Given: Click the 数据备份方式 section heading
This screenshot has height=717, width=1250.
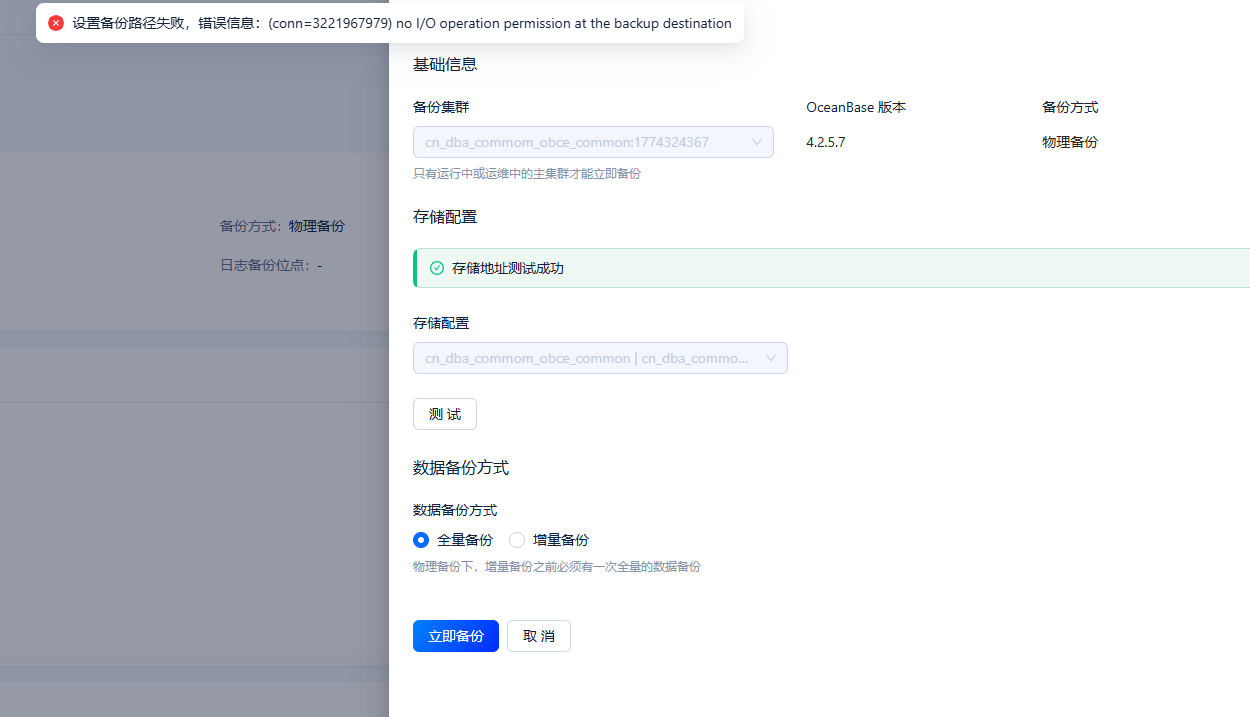Looking at the screenshot, I should (461, 468).
